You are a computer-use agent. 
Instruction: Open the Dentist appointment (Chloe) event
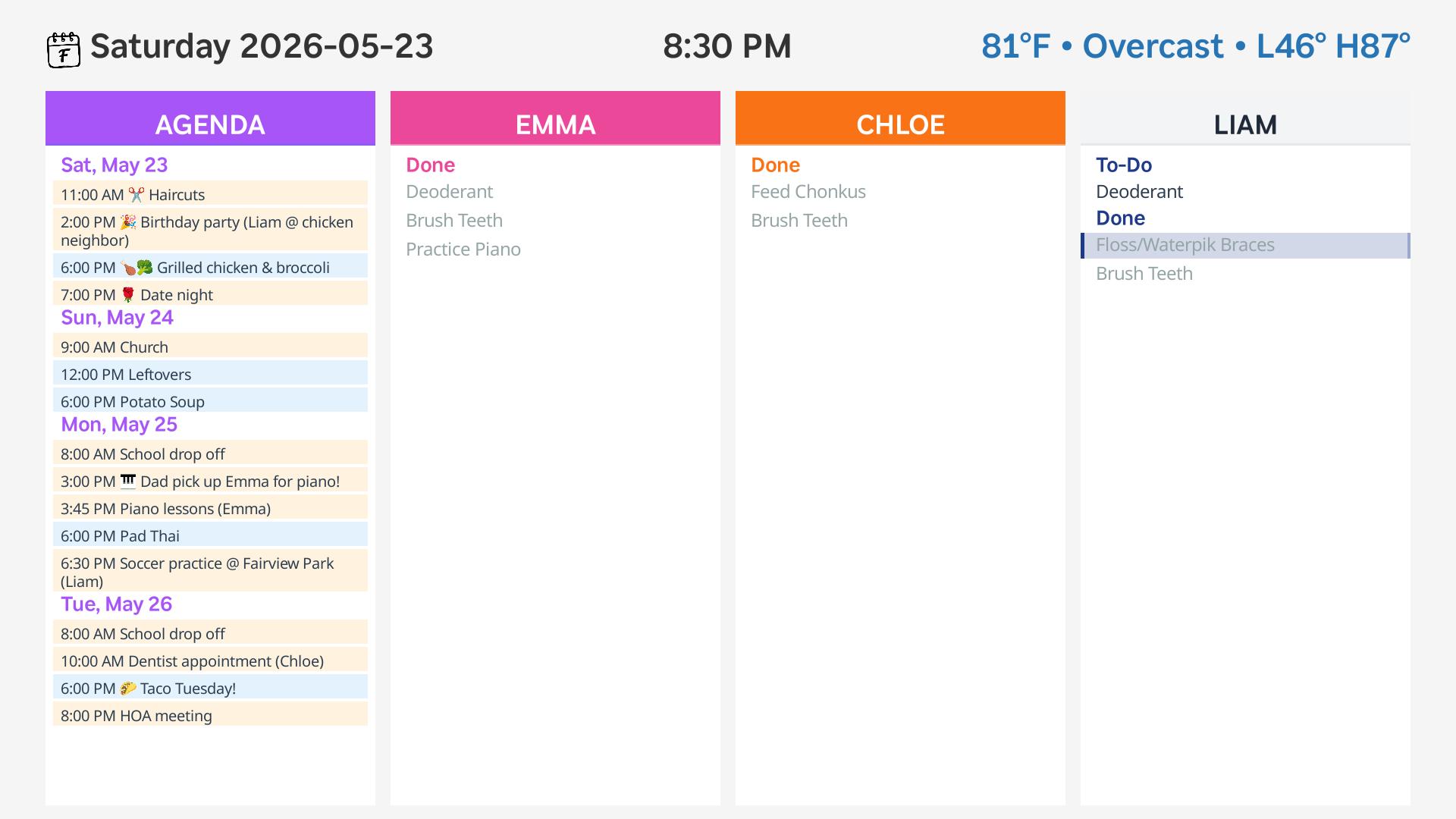point(210,661)
